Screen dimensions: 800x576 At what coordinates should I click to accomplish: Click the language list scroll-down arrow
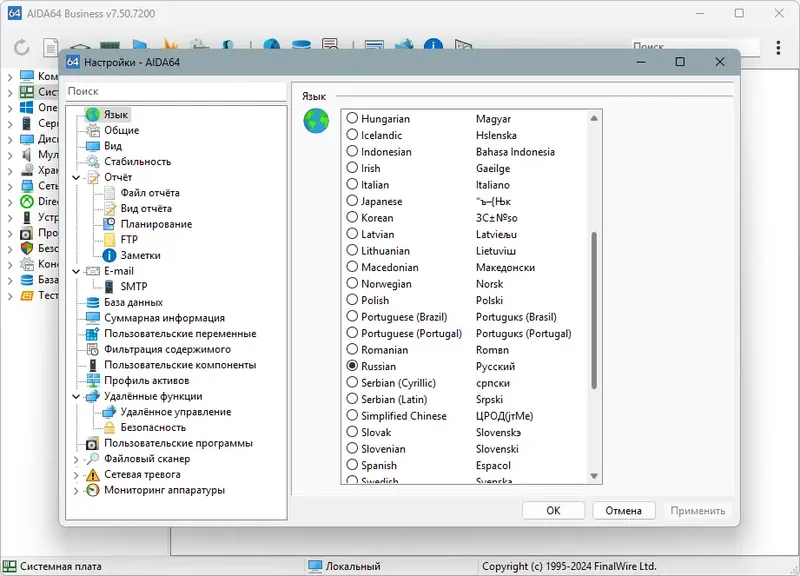point(594,476)
